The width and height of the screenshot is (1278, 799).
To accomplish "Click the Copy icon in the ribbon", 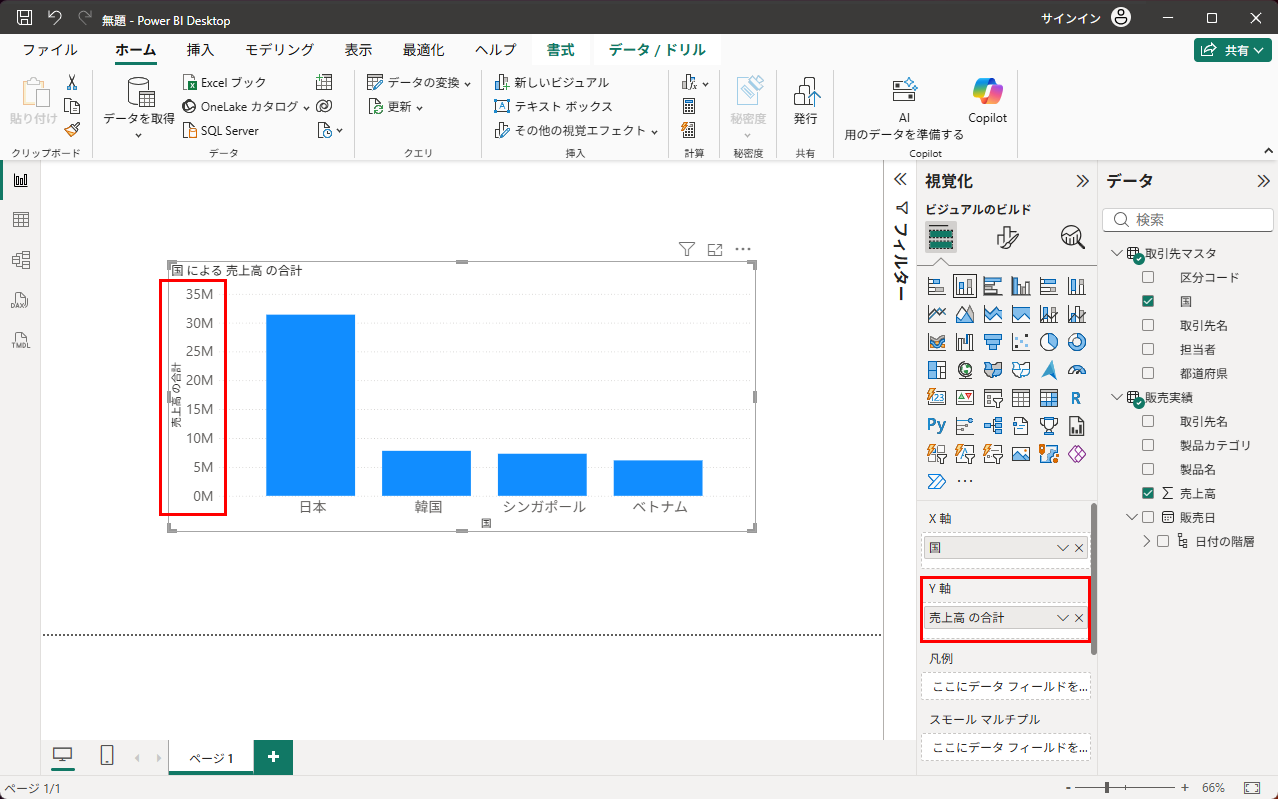I will [72, 106].
